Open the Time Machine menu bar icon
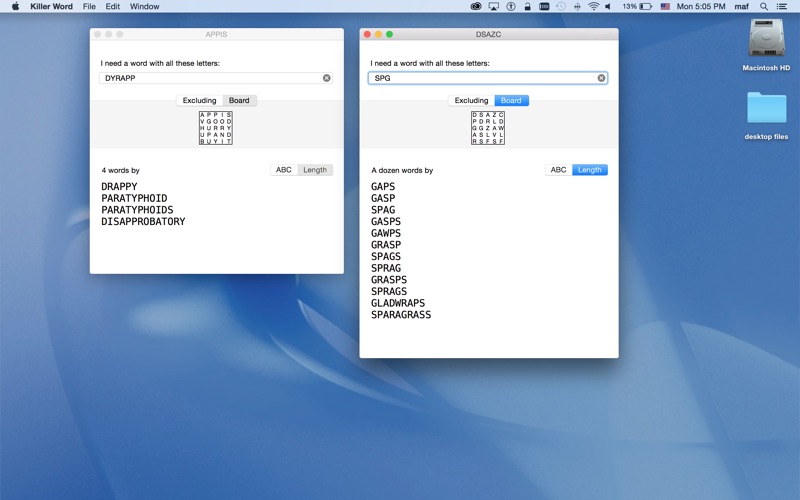 (x=561, y=6)
